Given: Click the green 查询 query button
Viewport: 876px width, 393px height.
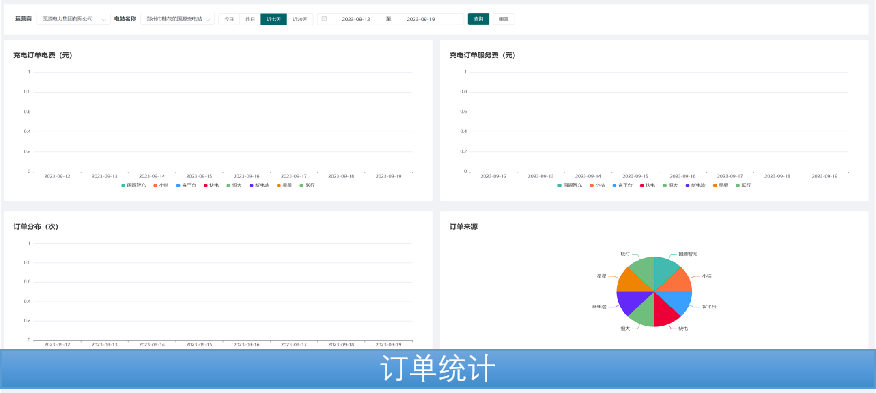Looking at the screenshot, I should click(x=478, y=19).
